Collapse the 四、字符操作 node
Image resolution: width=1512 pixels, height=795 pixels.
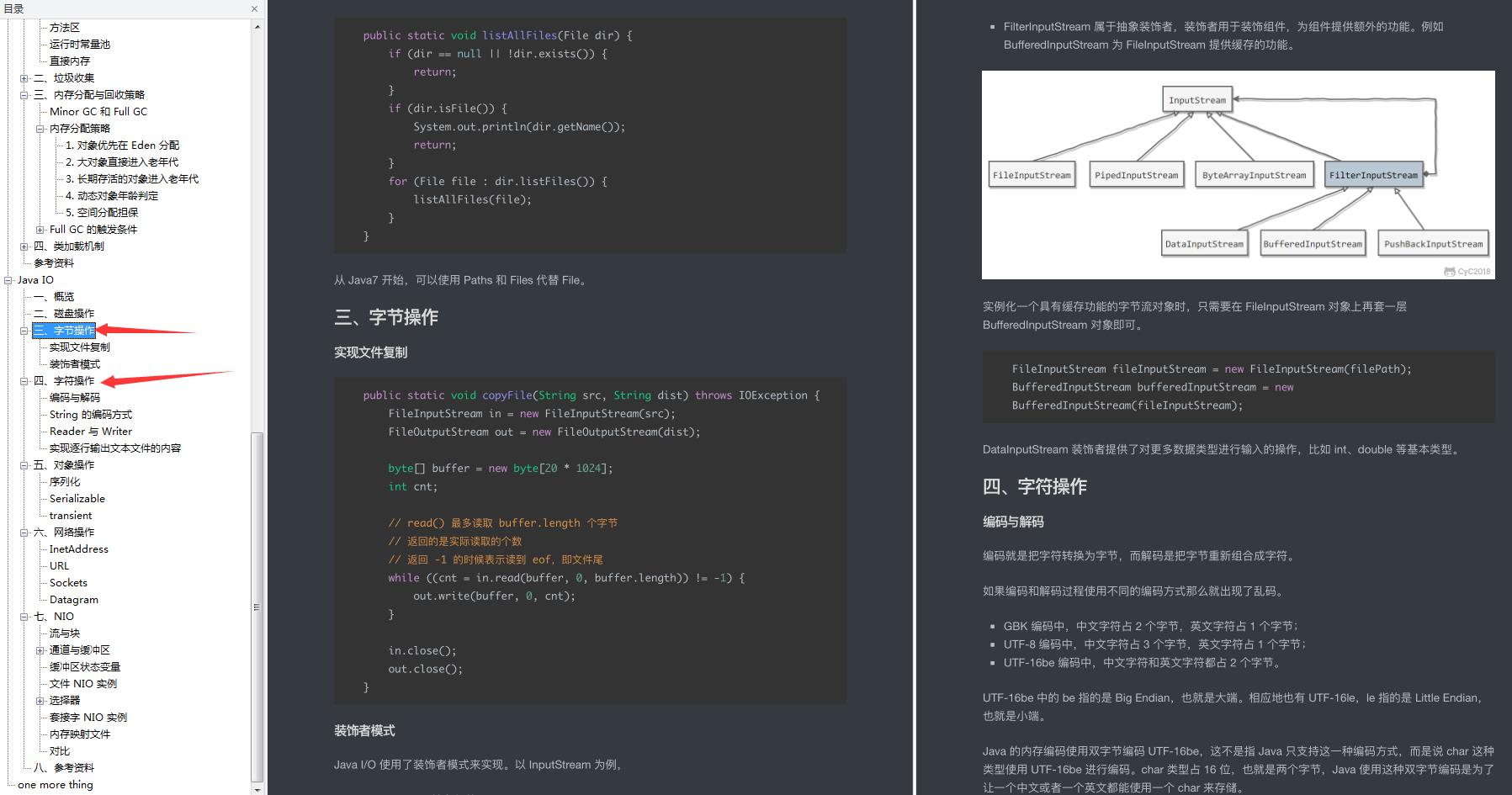coord(24,381)
